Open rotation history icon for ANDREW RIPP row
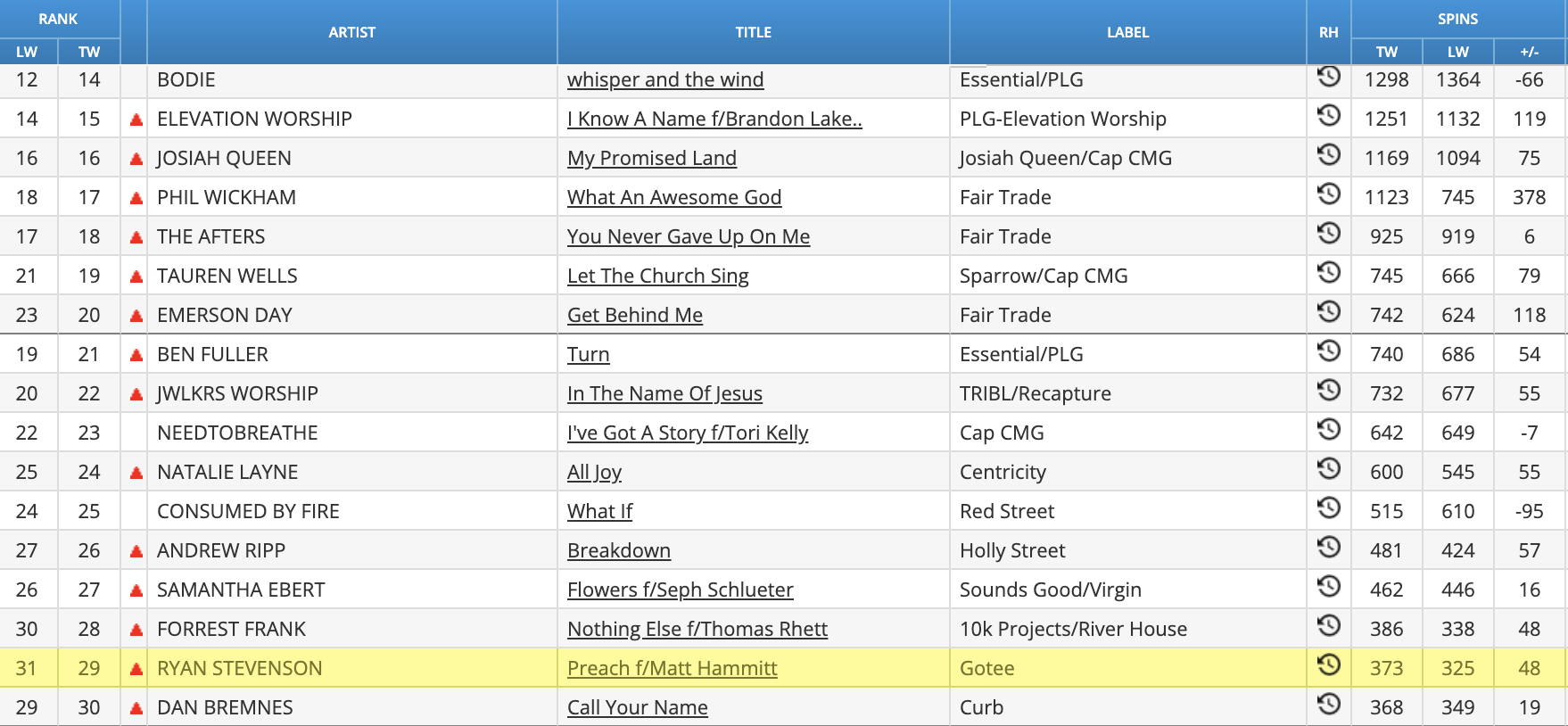This screenshot has height=726, width=1568. click(x=1329, y=548)
